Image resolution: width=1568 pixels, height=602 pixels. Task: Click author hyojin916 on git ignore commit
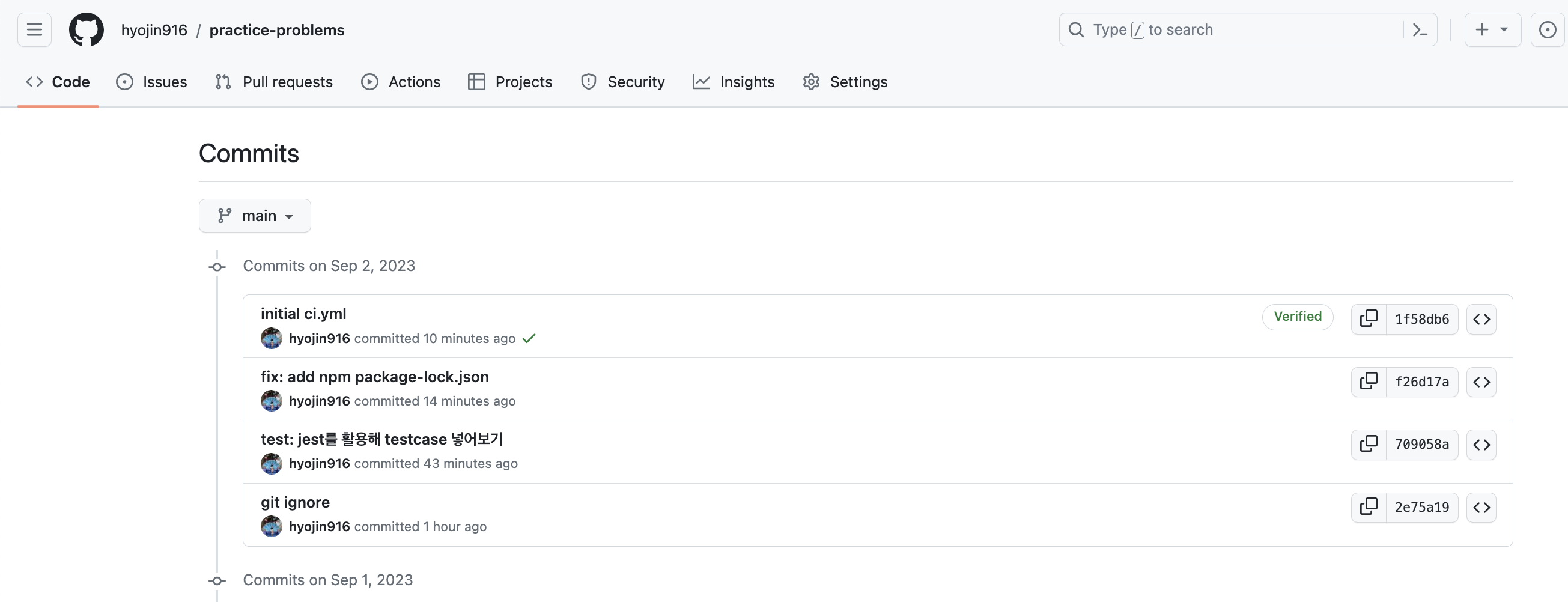319,526
